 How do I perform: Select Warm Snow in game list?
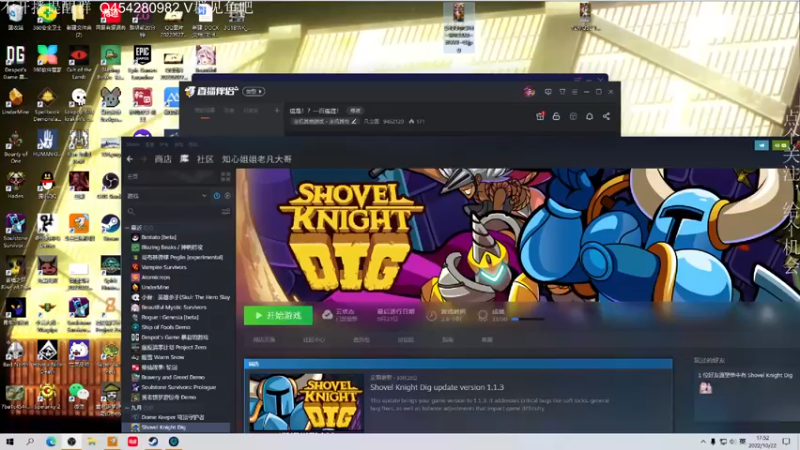162,357
